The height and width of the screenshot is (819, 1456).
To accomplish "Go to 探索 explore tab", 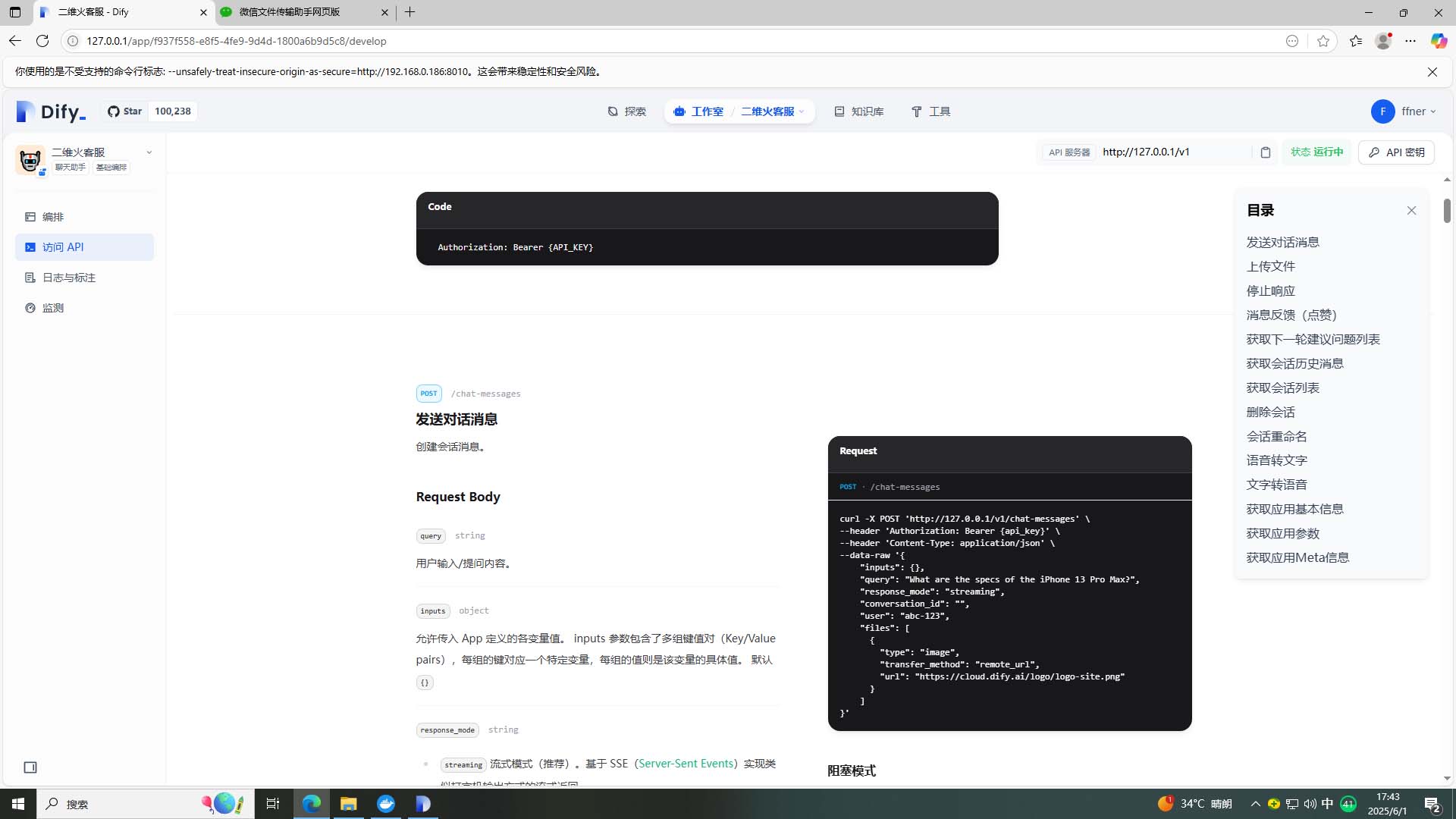I will (627, 111).
